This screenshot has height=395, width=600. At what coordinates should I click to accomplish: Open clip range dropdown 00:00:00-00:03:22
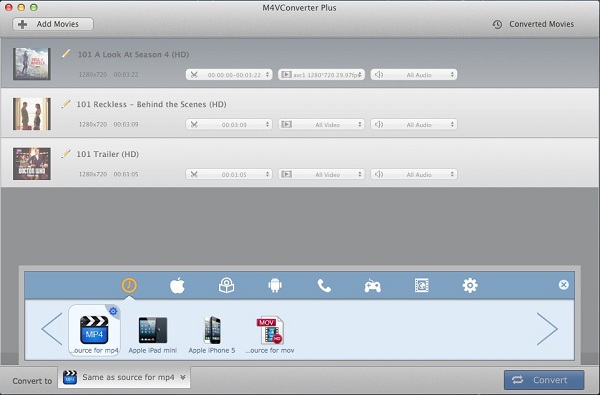[229, 75]
